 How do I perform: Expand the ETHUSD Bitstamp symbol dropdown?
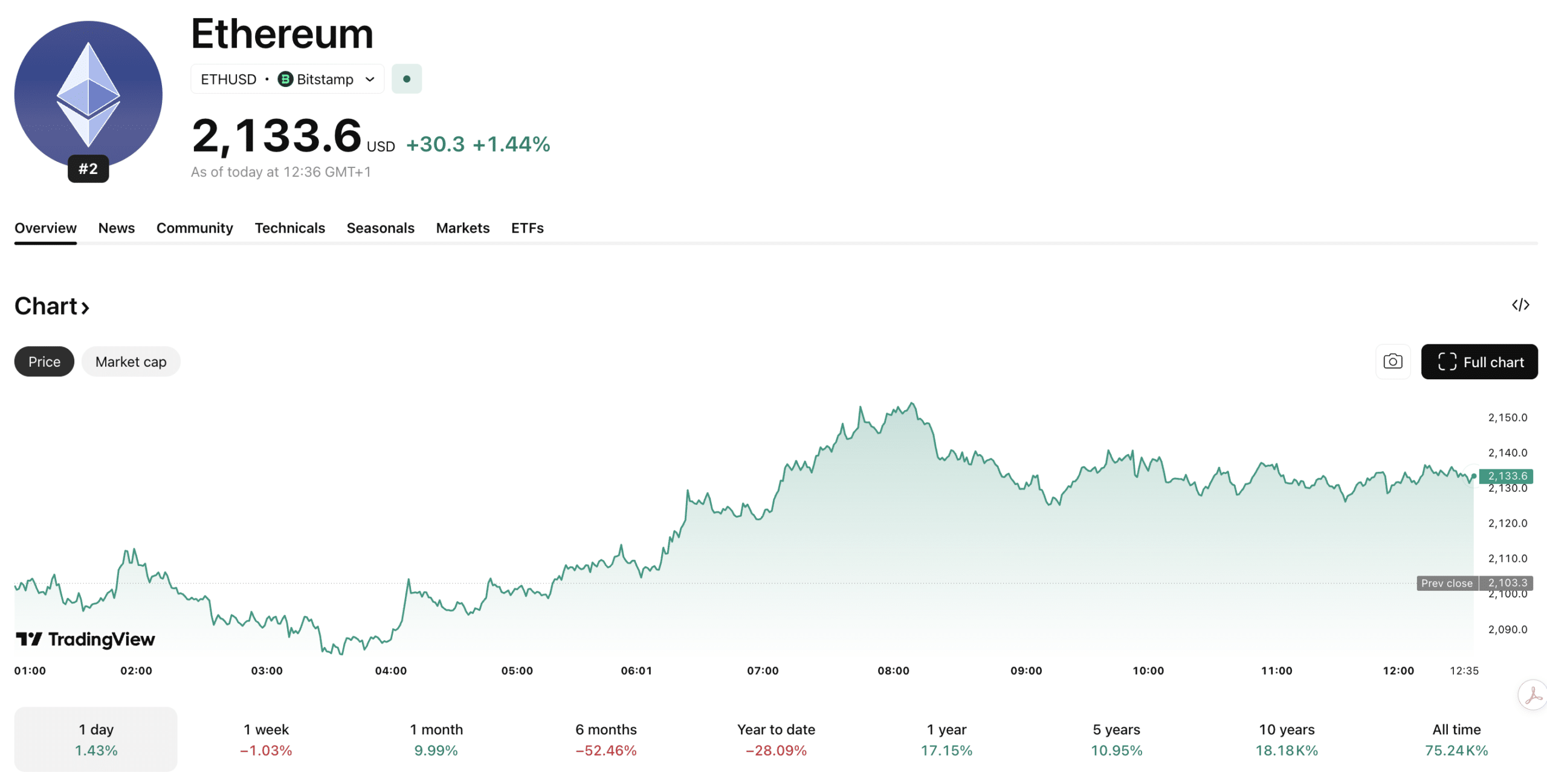(x=288, y=79)
